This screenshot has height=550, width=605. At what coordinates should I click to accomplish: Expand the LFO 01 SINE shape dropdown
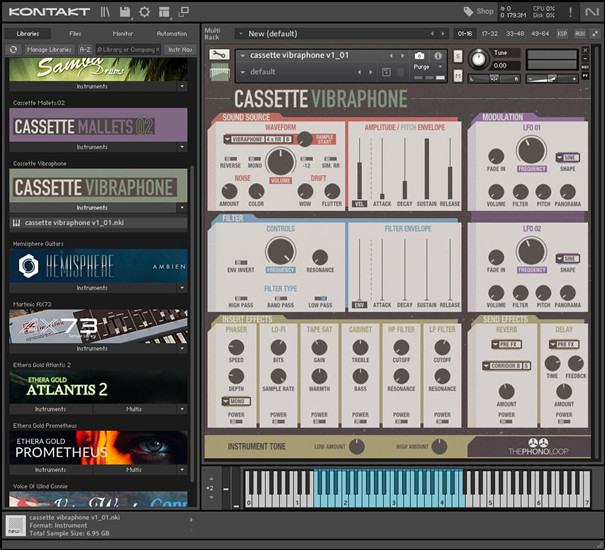567,157
